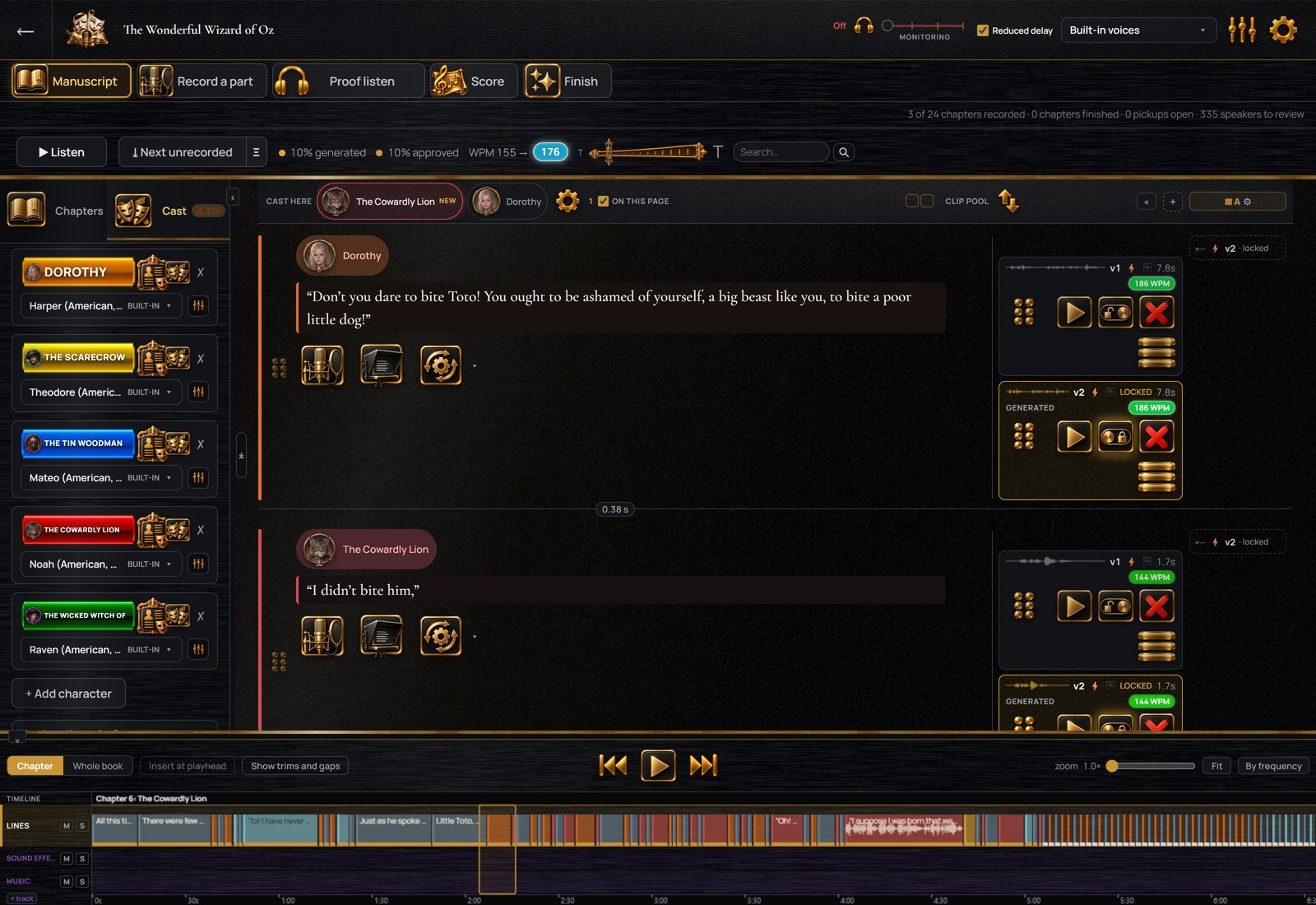Viewport: 1316px width, 905px height.
Task: Toggle the On This Page checkbox
Action: tap(603, 201)
